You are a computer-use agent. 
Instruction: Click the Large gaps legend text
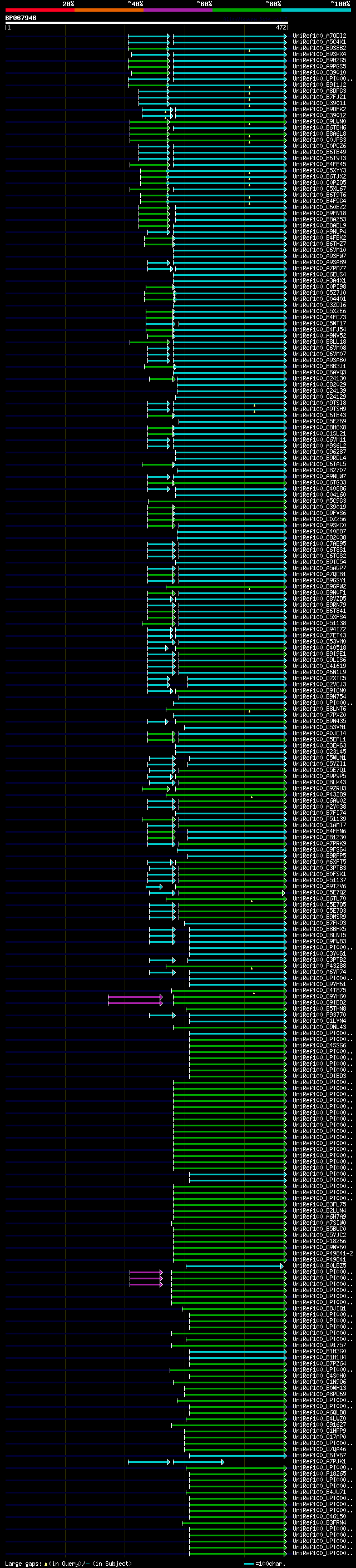[67, 1564]
